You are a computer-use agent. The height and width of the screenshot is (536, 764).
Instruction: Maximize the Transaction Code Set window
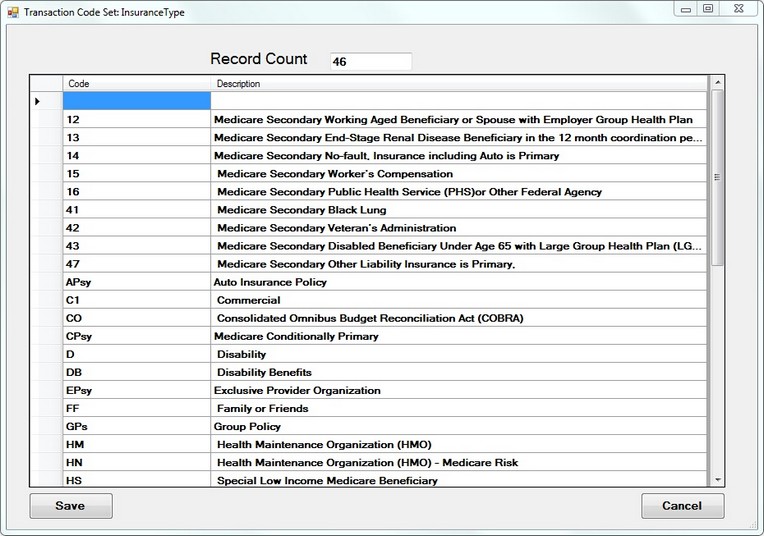[708, 9]
